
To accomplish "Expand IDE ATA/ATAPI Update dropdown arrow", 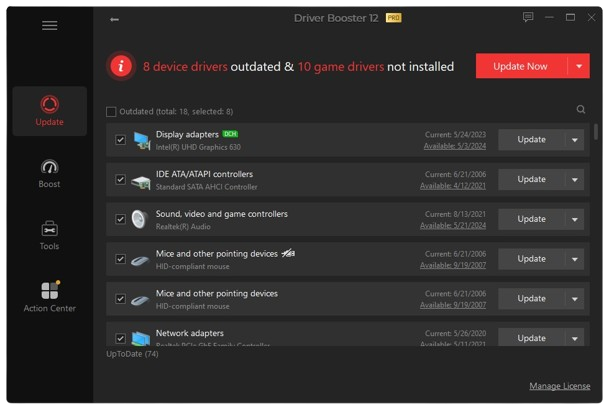I will (x=574, y=180).
